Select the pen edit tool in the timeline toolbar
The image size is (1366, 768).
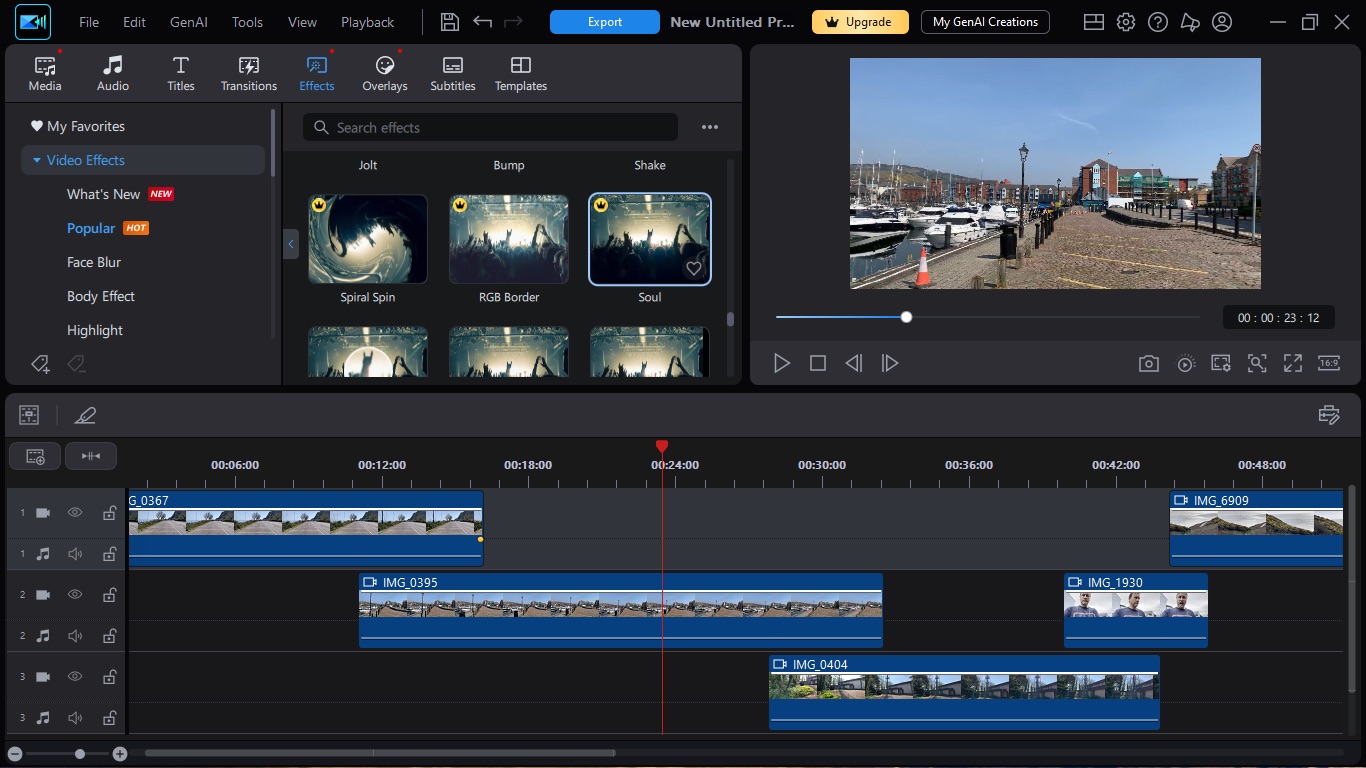tap(85, 415)
